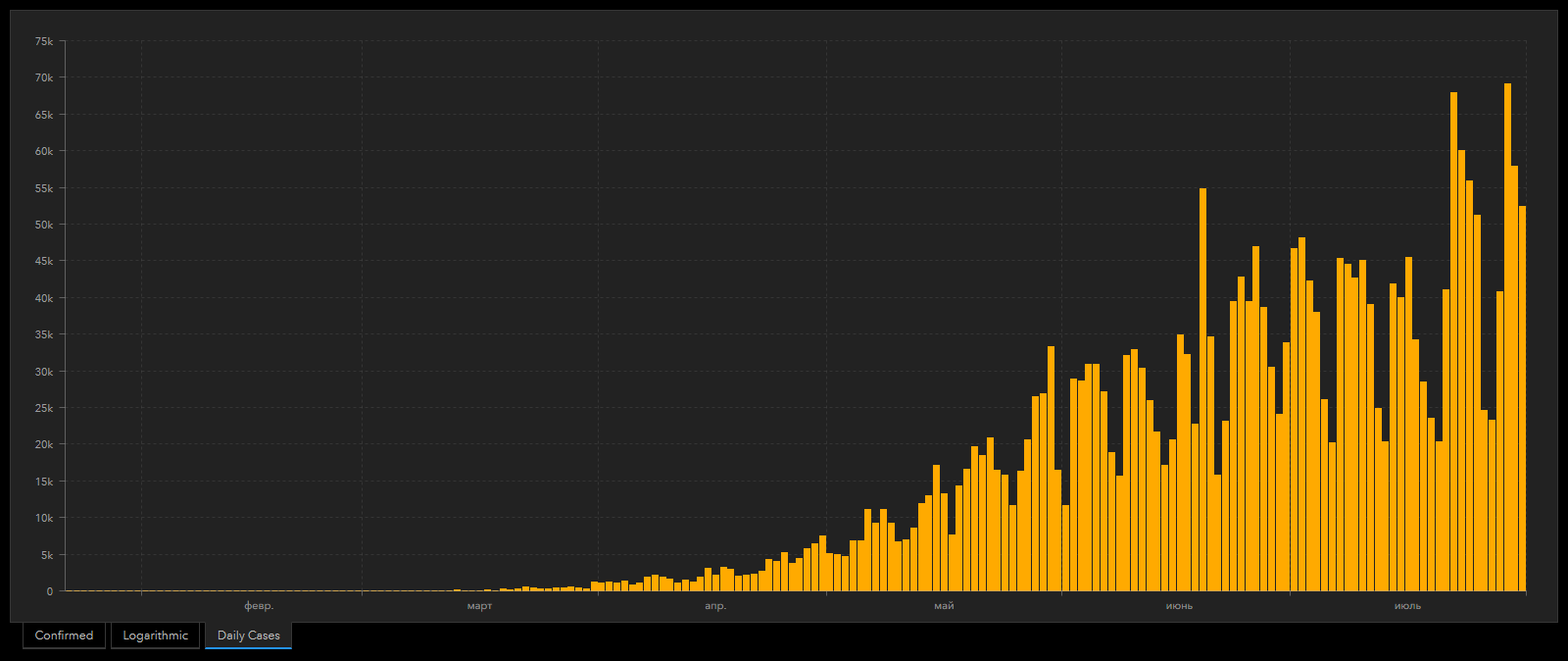Select the март axis label

tap(479, 606)
